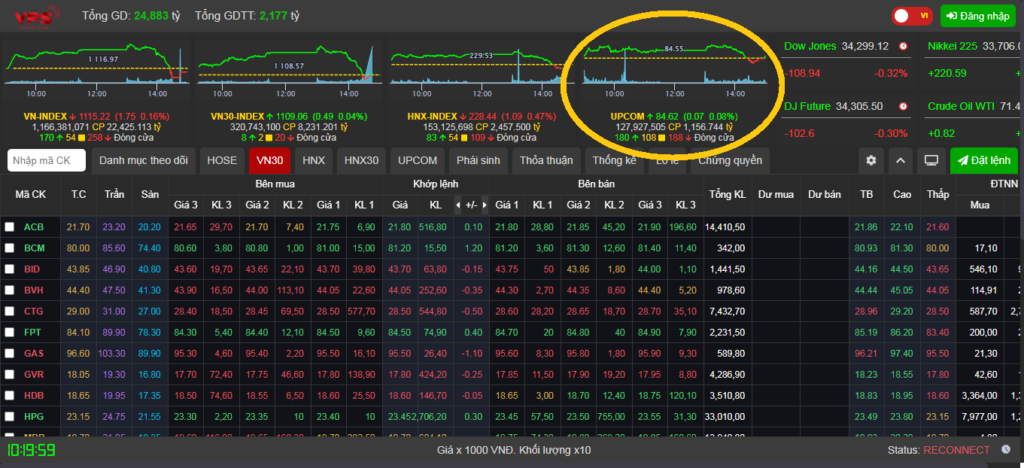Tick the checkbox for BID
This screenshot has width=1024, height=468.
(x=9, y=269)
